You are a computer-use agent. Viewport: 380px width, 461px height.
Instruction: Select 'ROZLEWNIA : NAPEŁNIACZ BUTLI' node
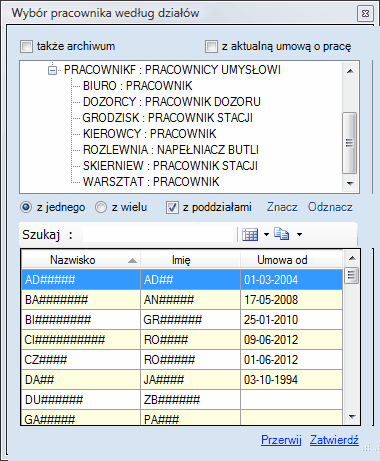point(171,150)
